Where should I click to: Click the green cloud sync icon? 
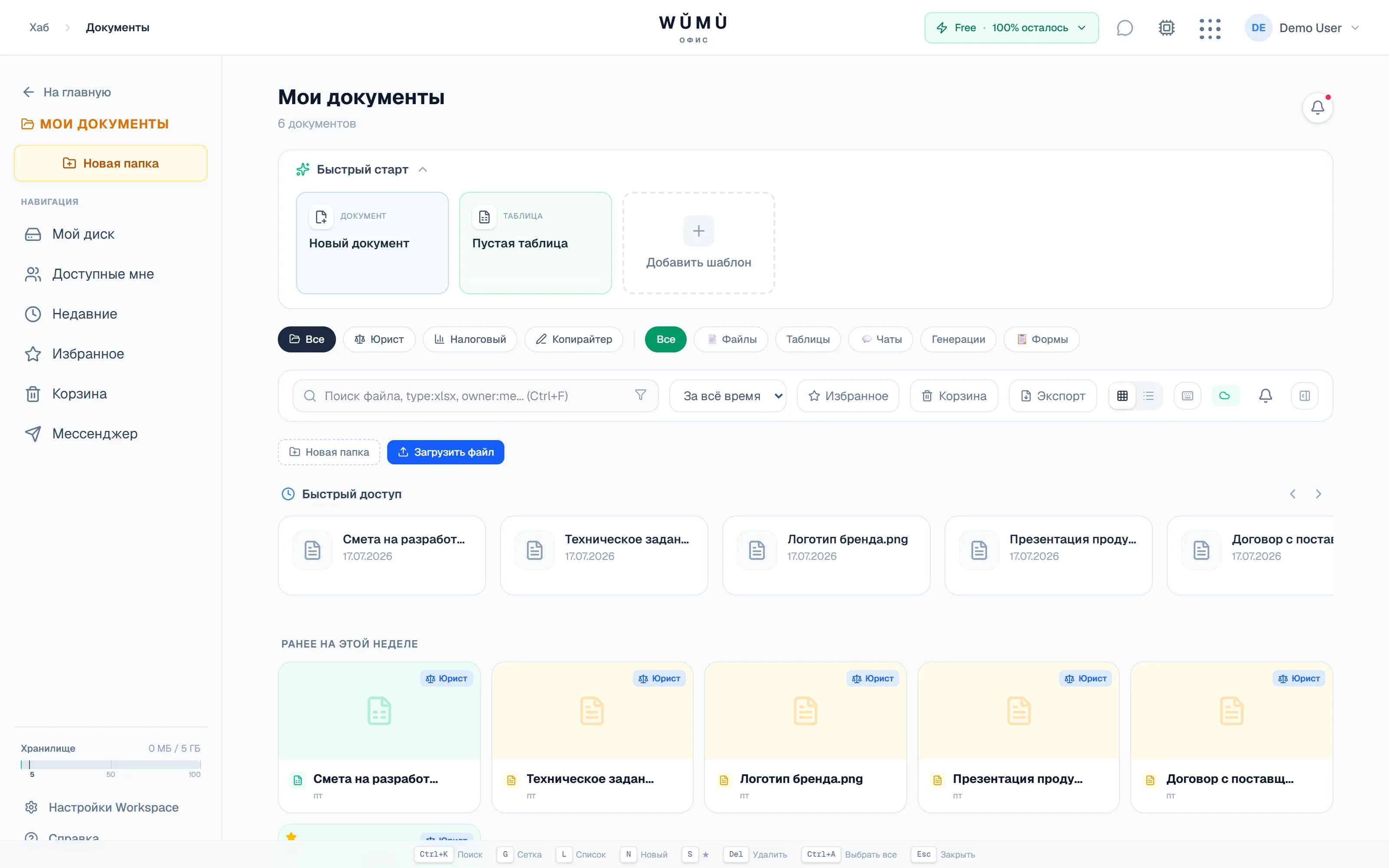click(x=1225, y=395)
